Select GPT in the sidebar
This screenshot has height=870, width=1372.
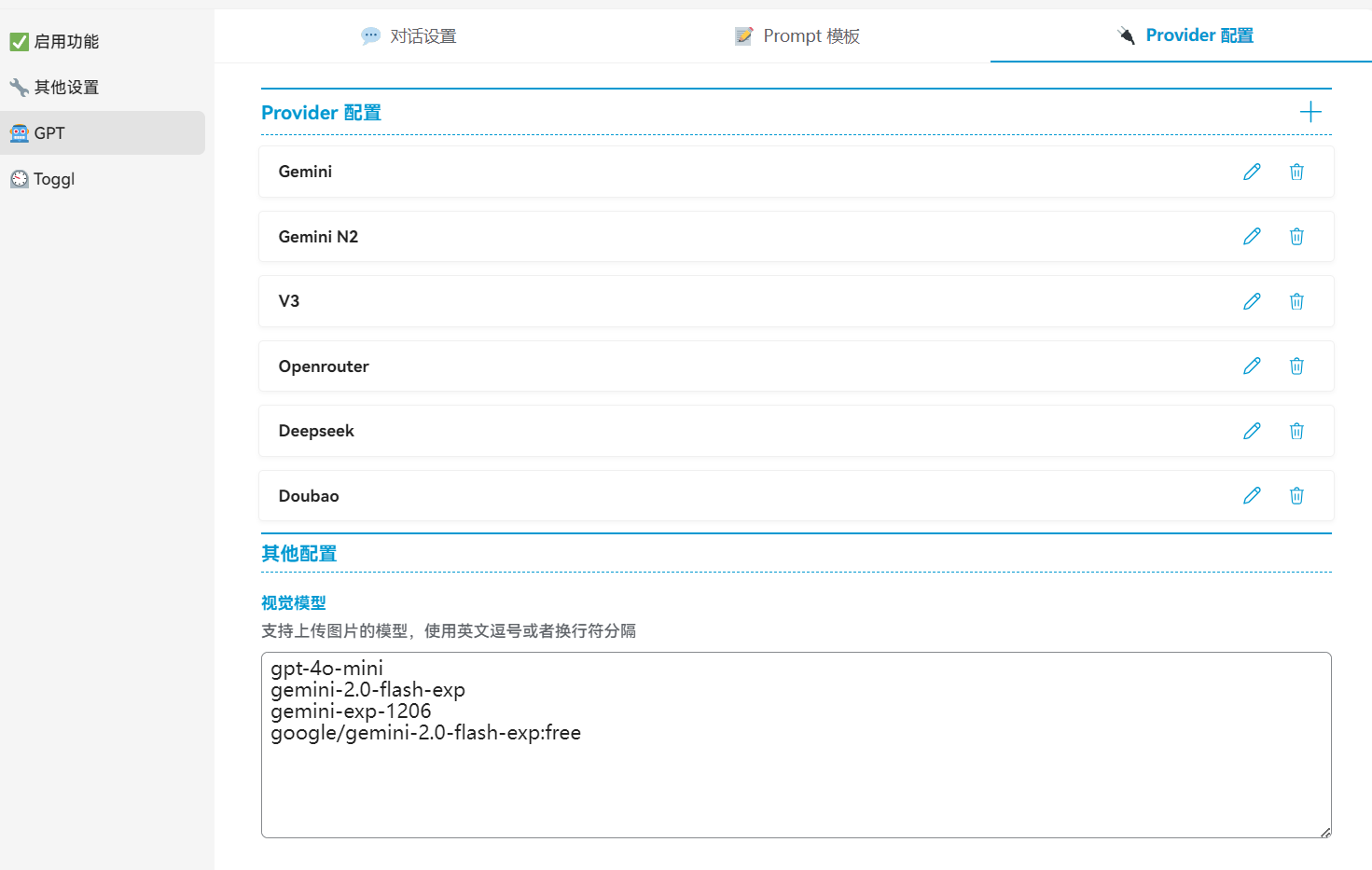(103, 132)
